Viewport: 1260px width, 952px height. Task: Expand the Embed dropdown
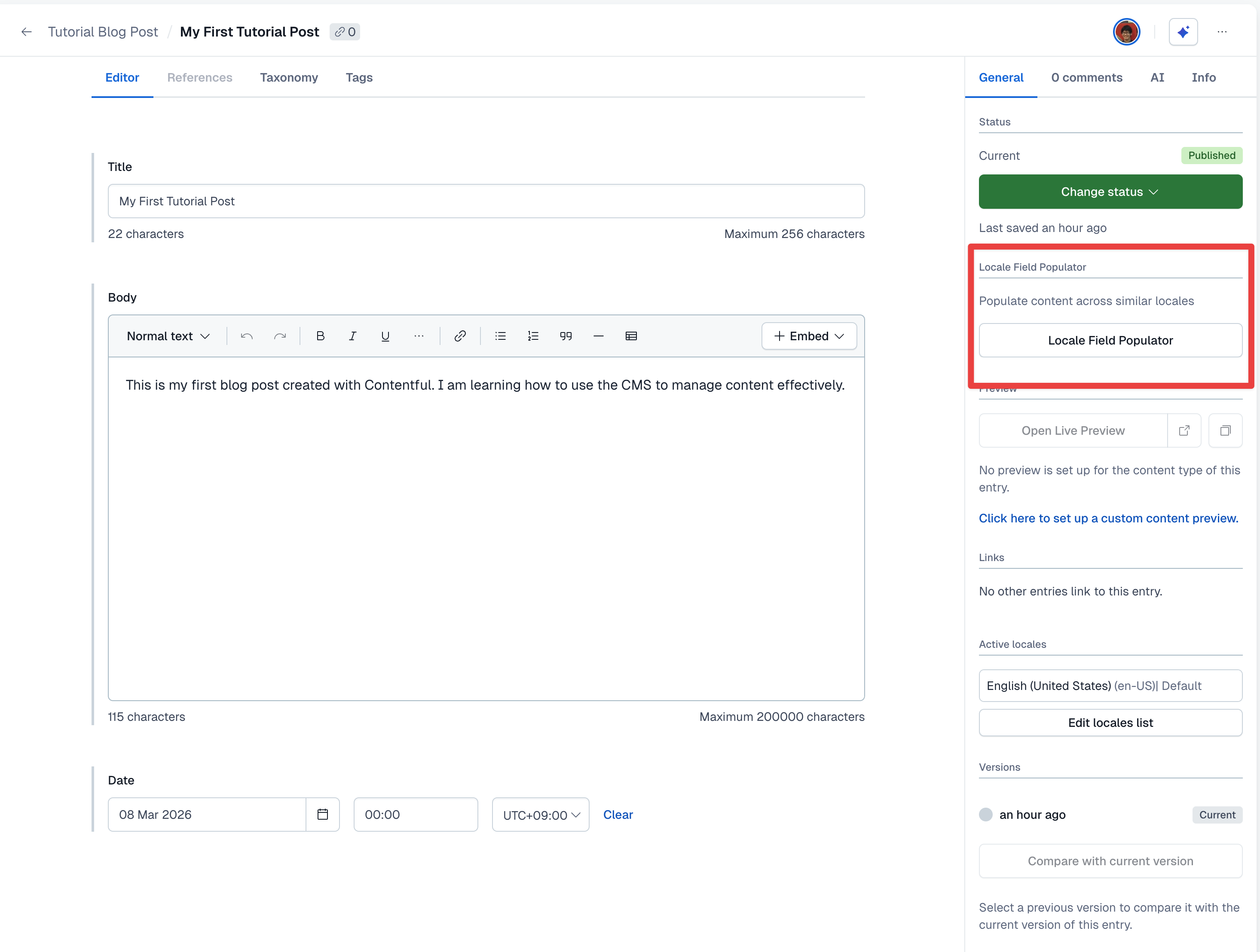(809, 336)
